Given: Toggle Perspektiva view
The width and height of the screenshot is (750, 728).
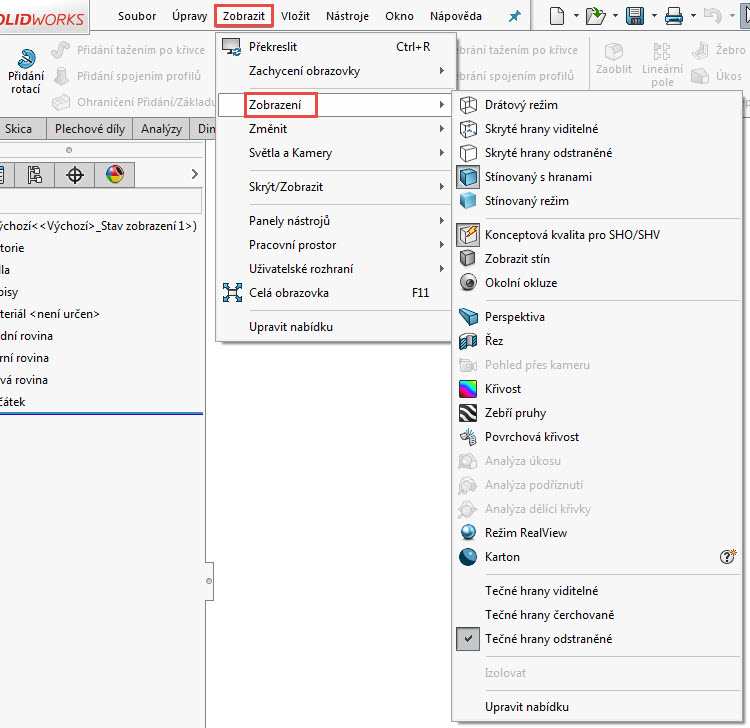Looking at the screenshot, I should [x=596, y=317].
